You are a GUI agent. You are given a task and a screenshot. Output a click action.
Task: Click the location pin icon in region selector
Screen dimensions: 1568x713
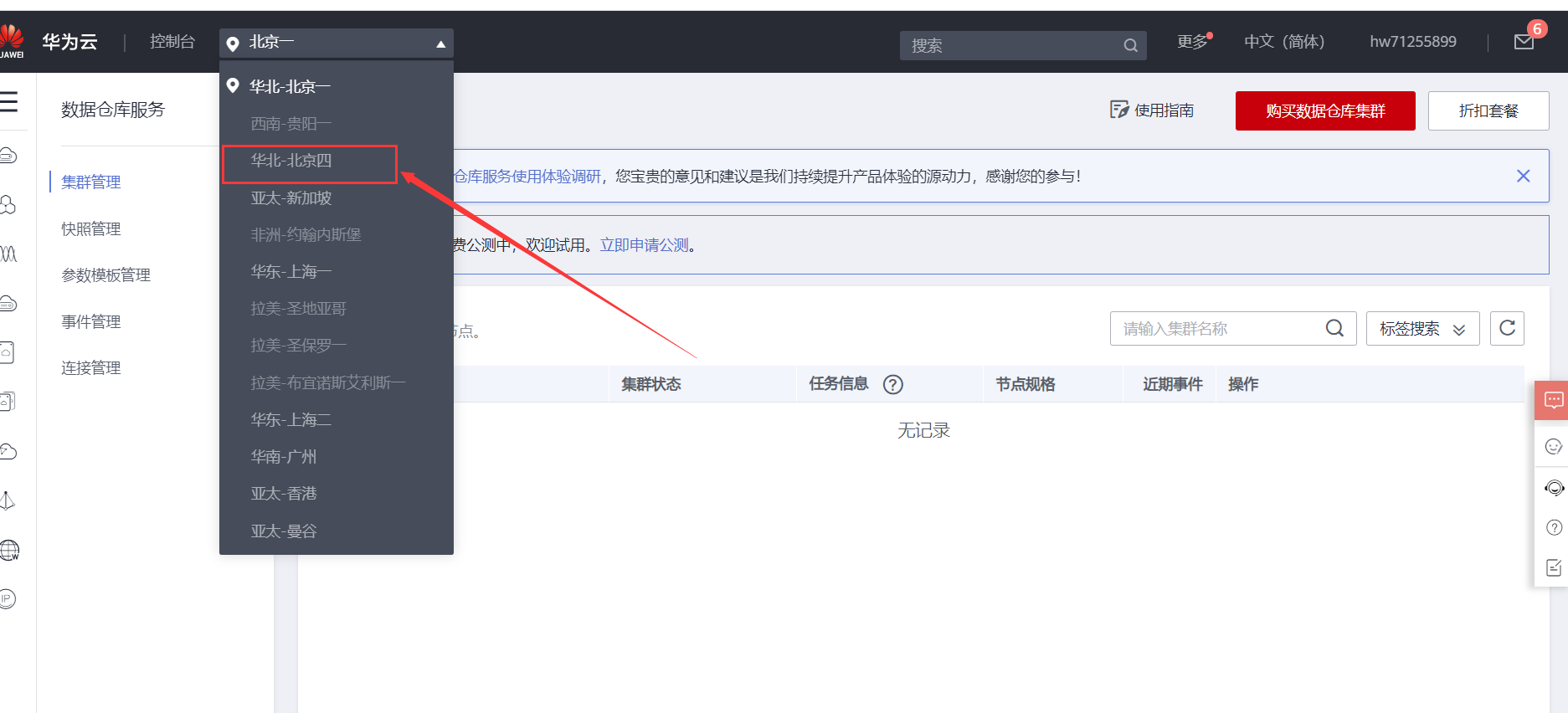pyautogui.click(x=233, y=43)
